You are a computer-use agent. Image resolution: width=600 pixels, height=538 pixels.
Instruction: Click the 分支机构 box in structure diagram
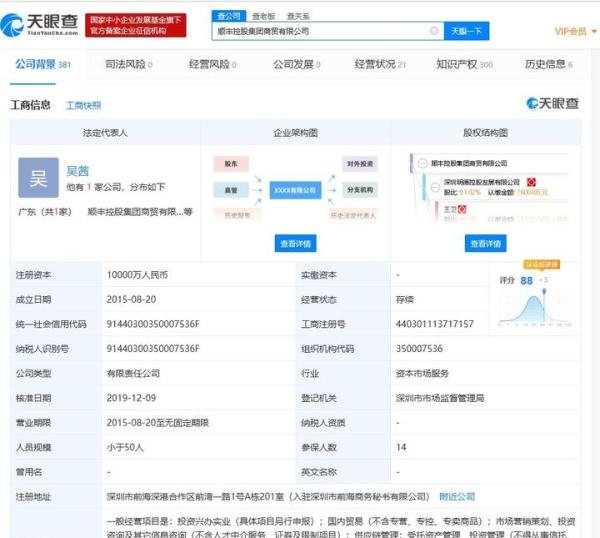pyautogui.click(x=360, y=190)
